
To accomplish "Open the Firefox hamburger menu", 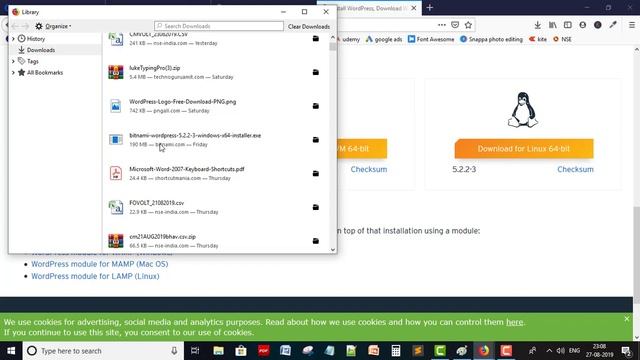I will 632,25.
